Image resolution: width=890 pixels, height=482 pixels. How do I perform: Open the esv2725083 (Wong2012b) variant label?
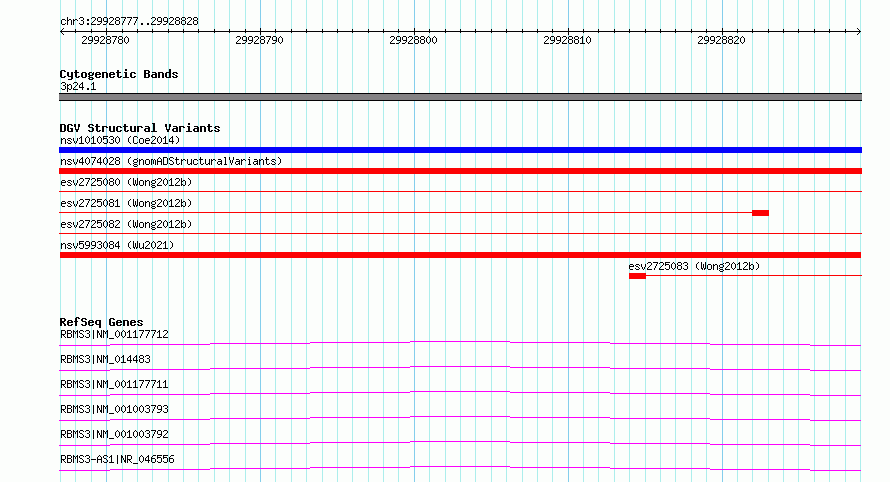694,266
